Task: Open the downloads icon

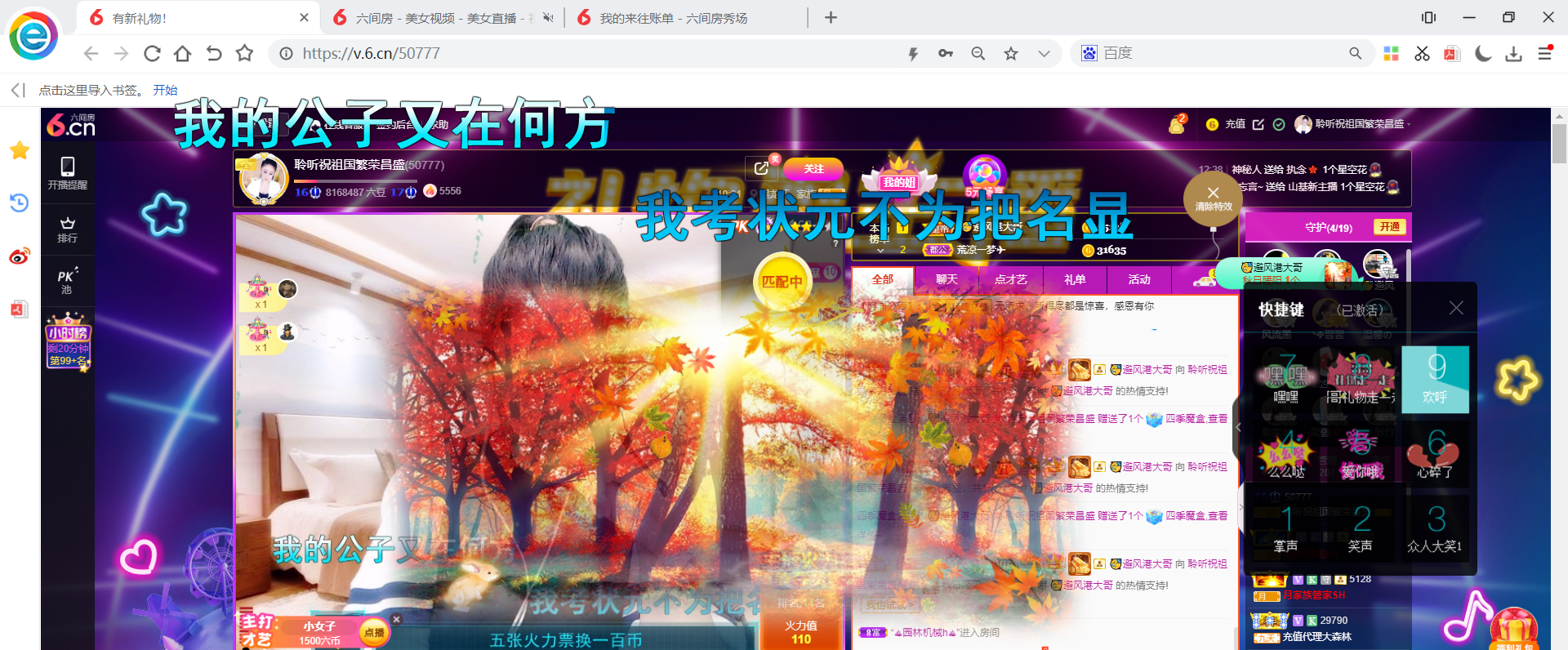Action: pos(1513,54)
